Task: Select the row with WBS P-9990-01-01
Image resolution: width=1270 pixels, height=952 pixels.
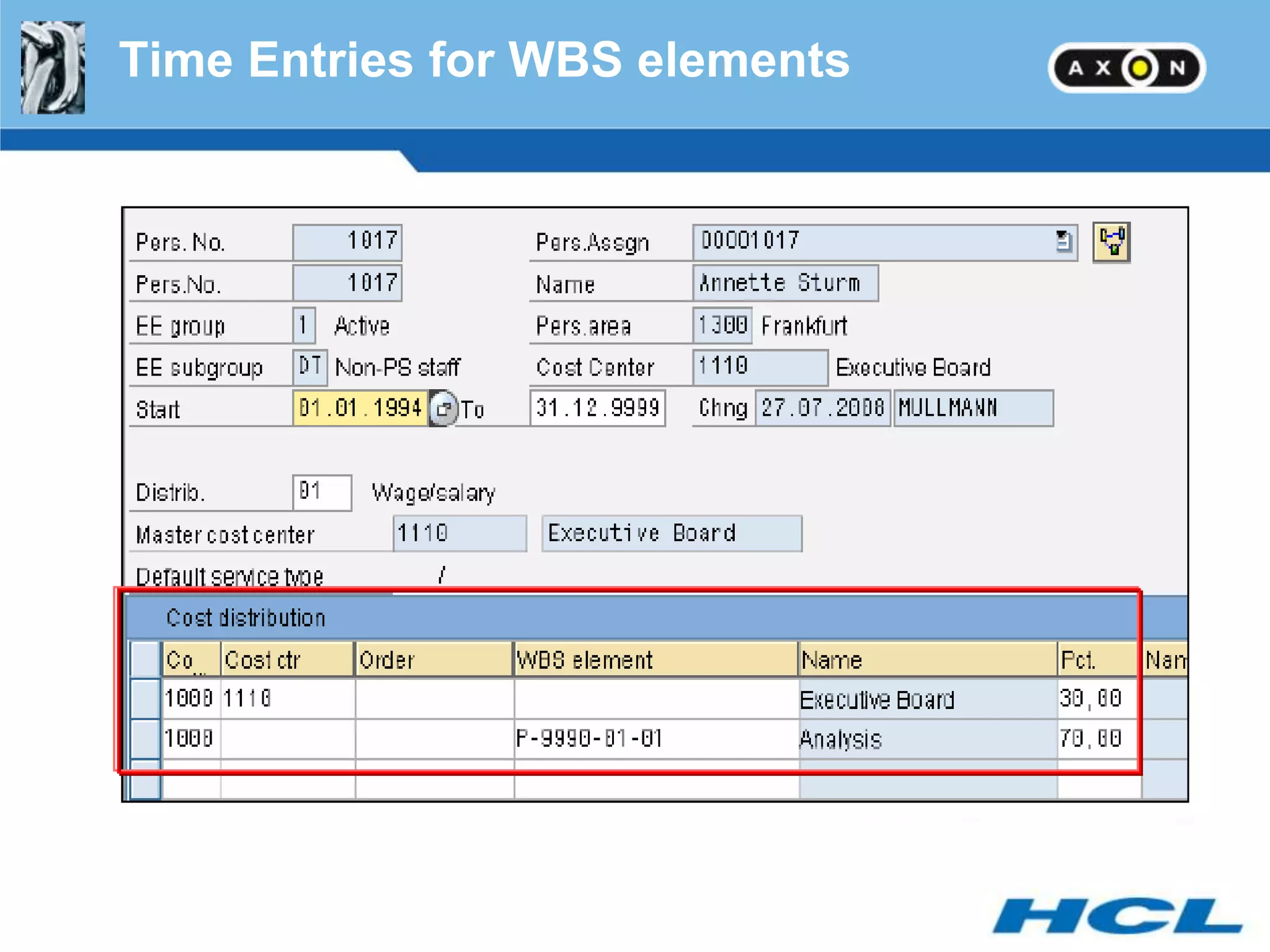Action: [x=146, y=739]
